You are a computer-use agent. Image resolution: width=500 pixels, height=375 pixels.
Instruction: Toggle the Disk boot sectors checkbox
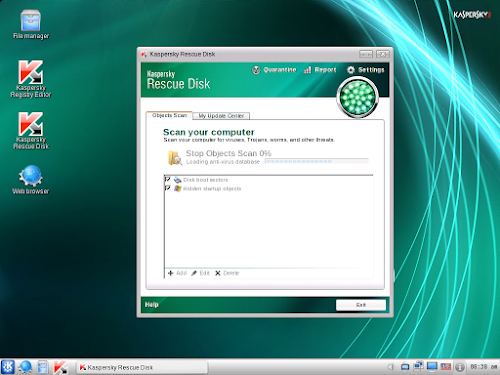click(x=168, y=179)
